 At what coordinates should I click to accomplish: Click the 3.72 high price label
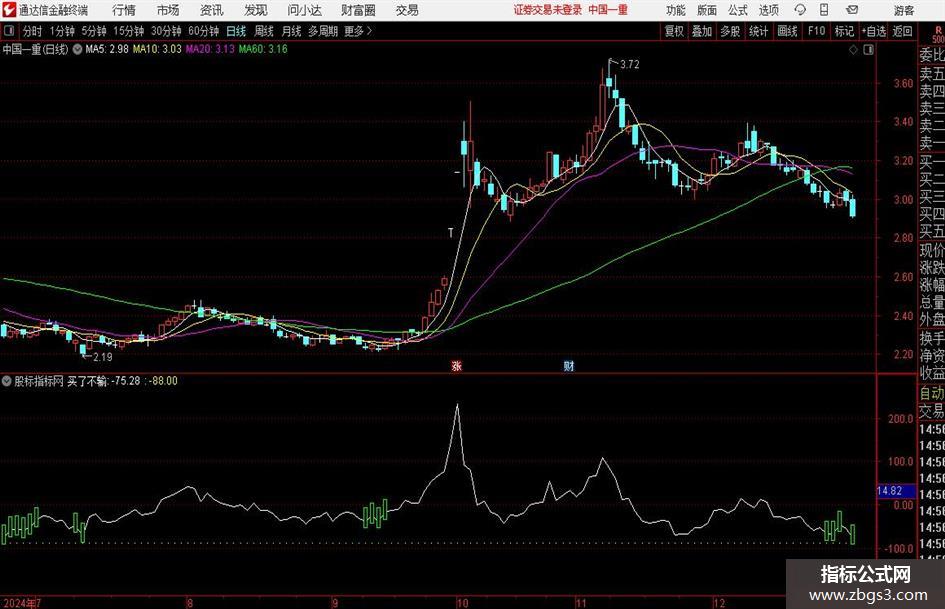629,65
